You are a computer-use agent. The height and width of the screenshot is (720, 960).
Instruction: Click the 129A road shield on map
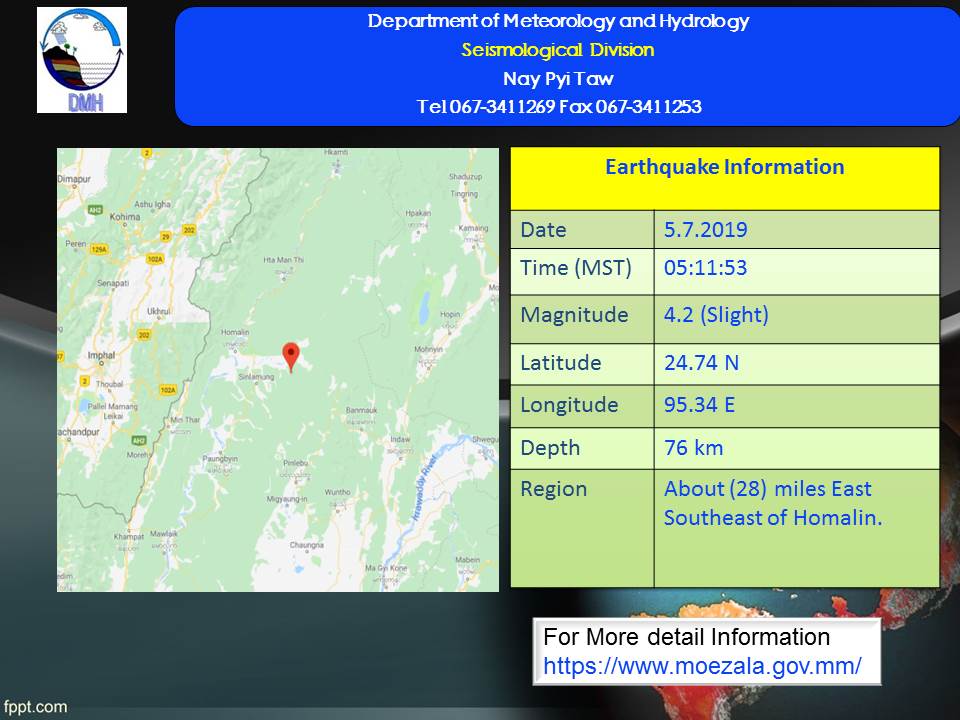[x=99, y=249]
